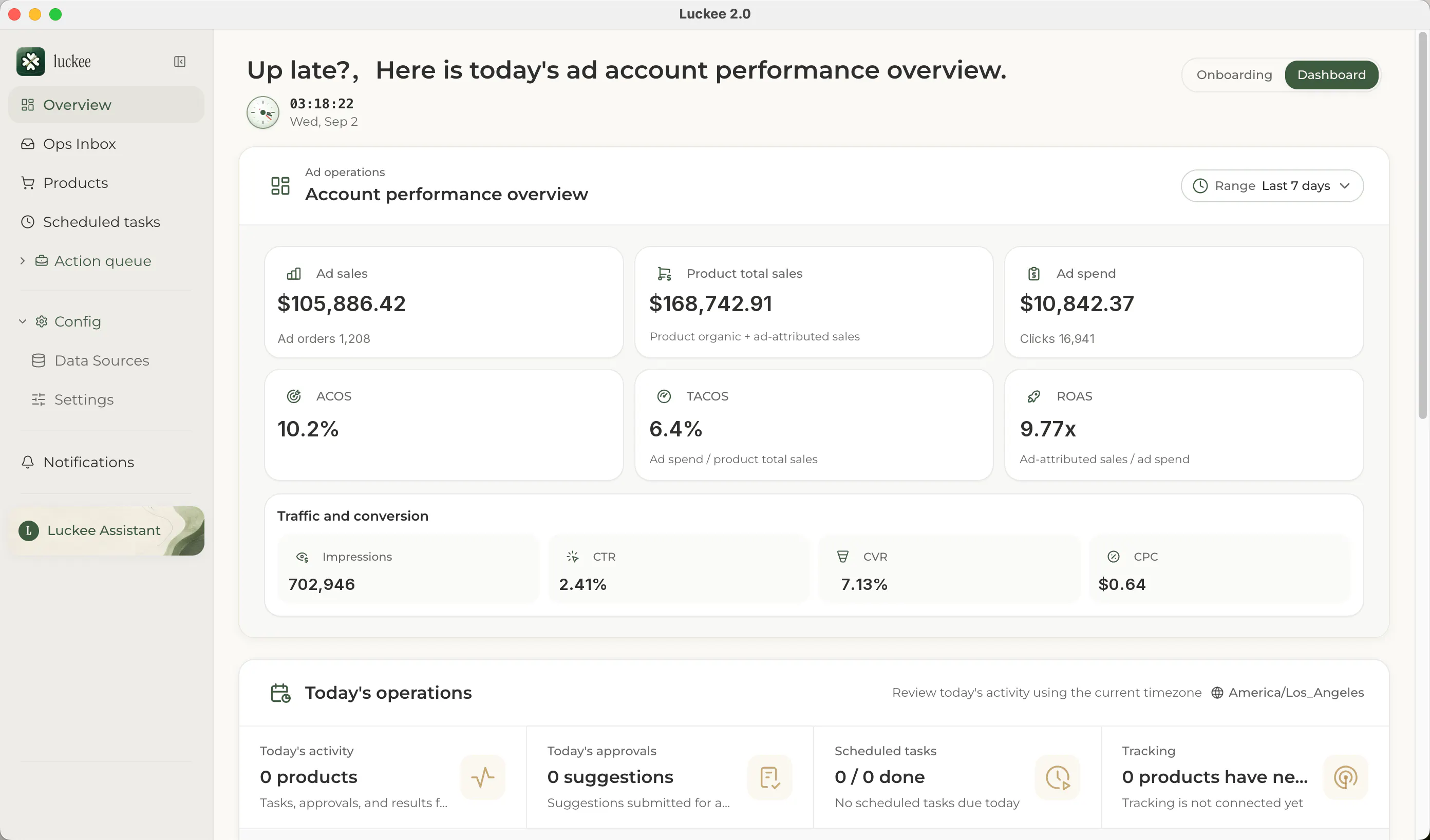Viewport: 1430px width, 840px height.
Task: Open Today's approvals checklist icon
Action: [x=769, y=777]
